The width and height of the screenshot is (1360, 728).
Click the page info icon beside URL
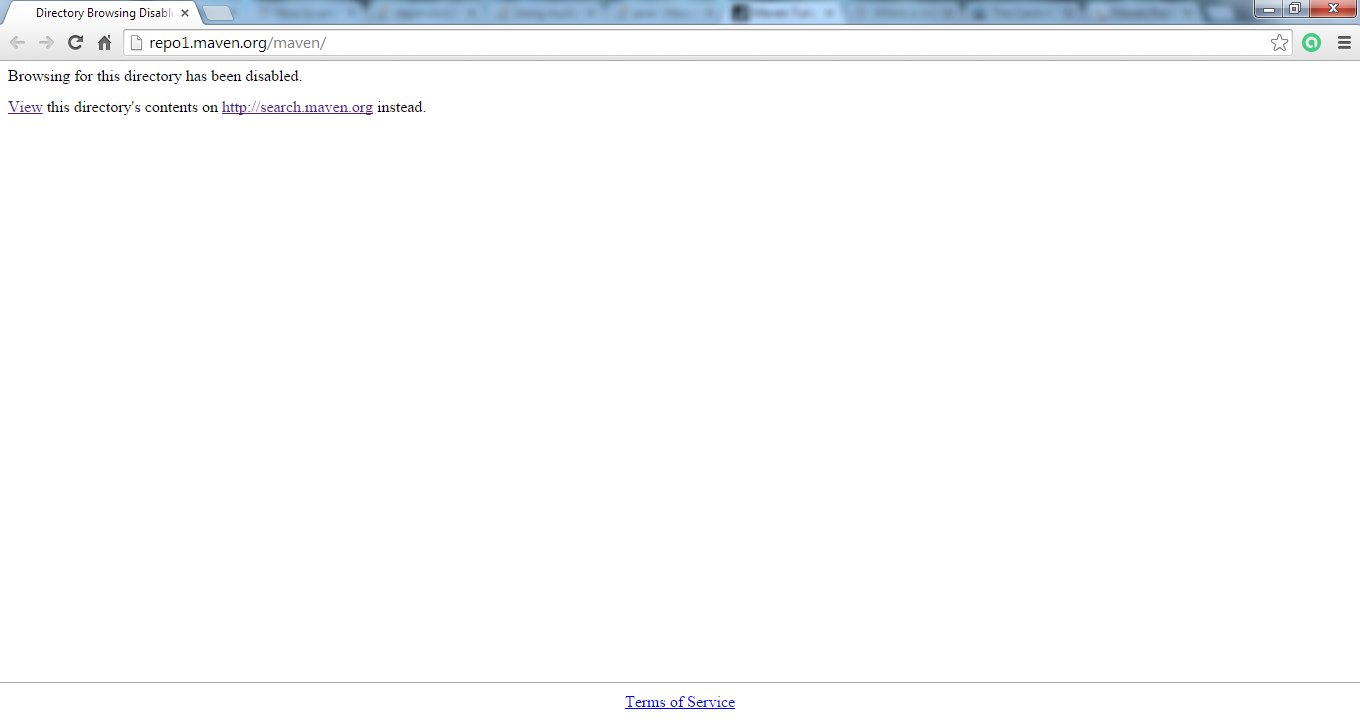coord(138,43)
